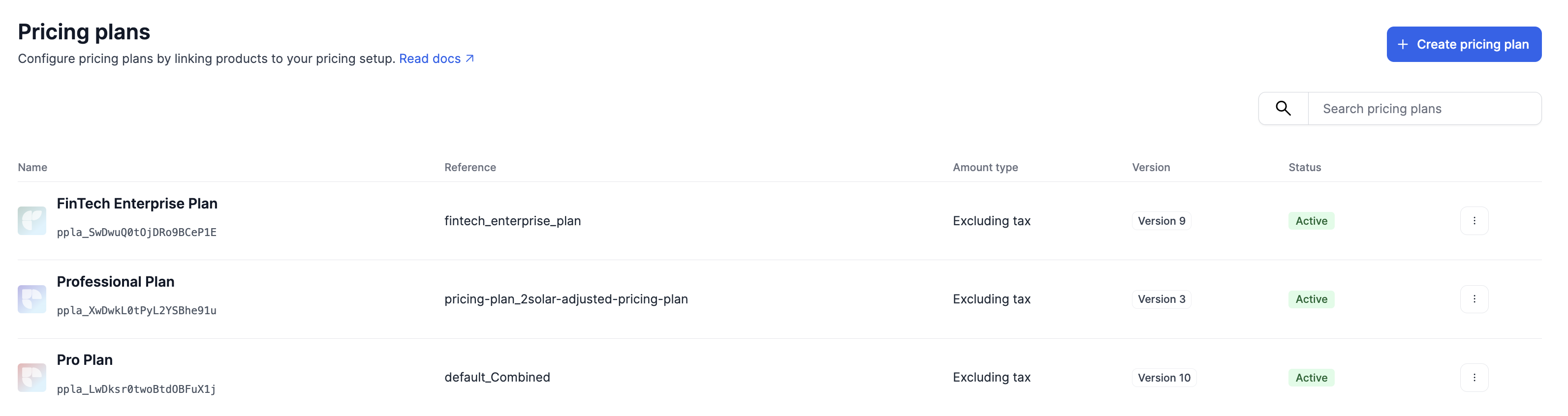Click the Version 9 badge
Viewport: 1568px width, 416px height.
[1161, 221]
